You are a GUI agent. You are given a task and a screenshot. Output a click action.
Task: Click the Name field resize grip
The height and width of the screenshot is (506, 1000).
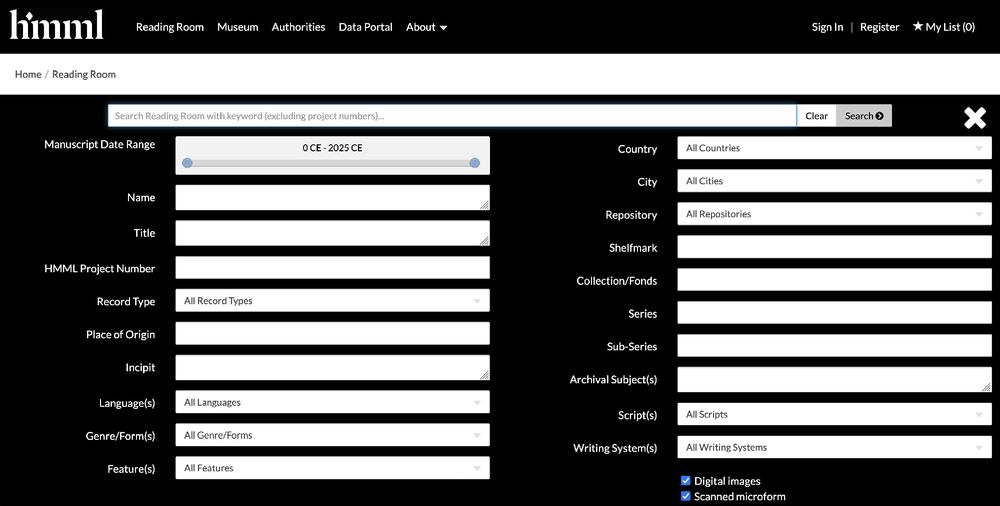pyautogui.click(x=485, y=205)
